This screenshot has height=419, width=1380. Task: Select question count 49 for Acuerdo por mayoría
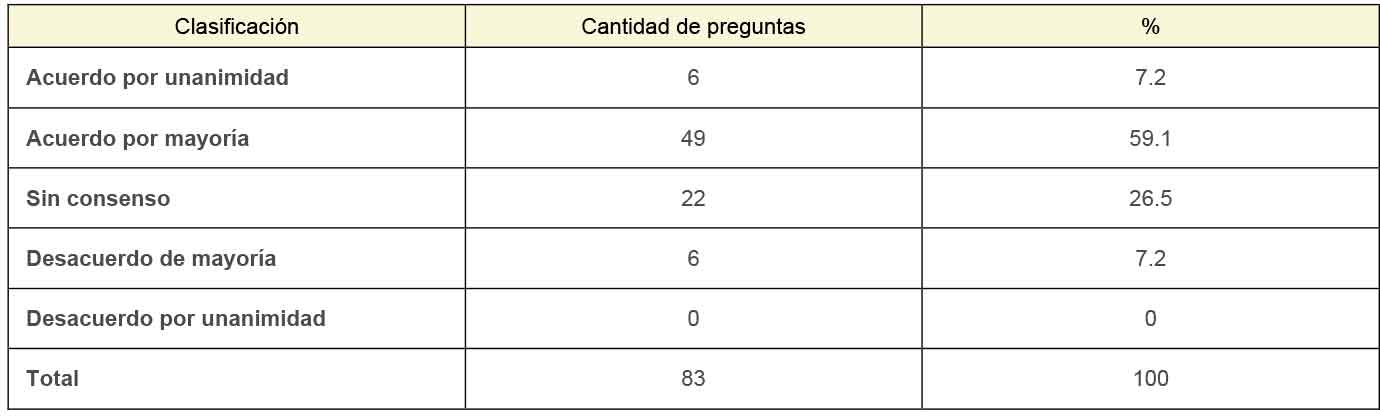(x=693, y=139)
